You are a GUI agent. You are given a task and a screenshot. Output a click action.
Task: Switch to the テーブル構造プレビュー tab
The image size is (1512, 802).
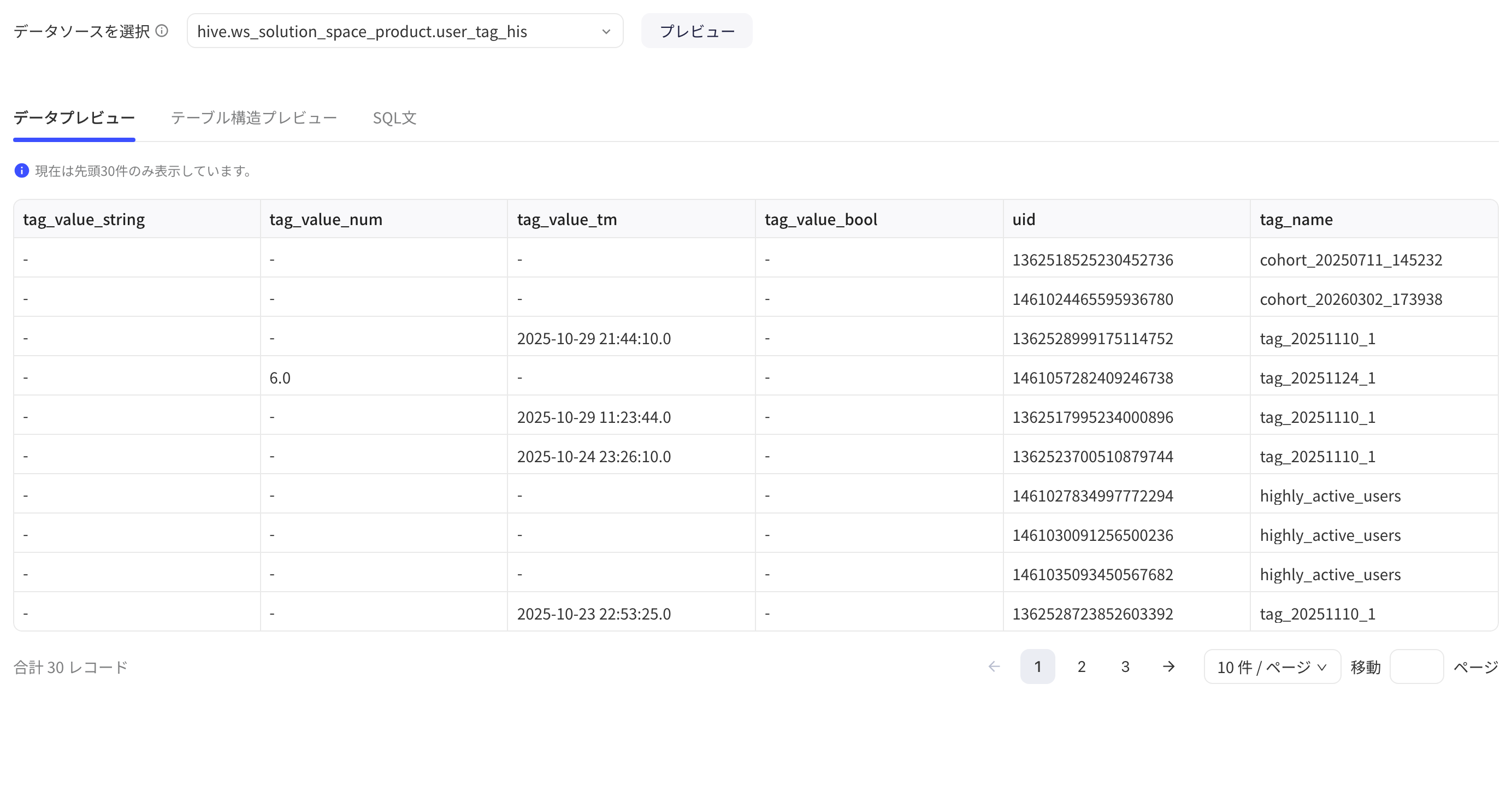point(254,117)
